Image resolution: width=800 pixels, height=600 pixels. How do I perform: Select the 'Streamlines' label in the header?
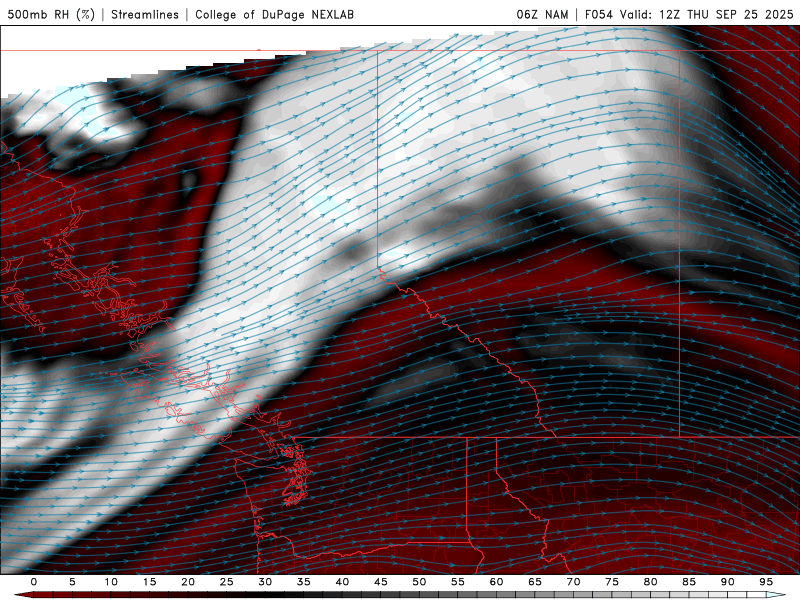point(145,14)
